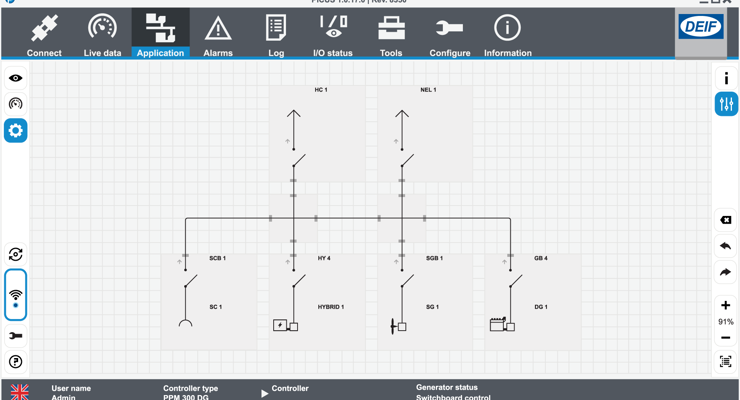The height and width of the screenshot is (400, 740).
Task: Redo the last diagram change
Action: 726,272
